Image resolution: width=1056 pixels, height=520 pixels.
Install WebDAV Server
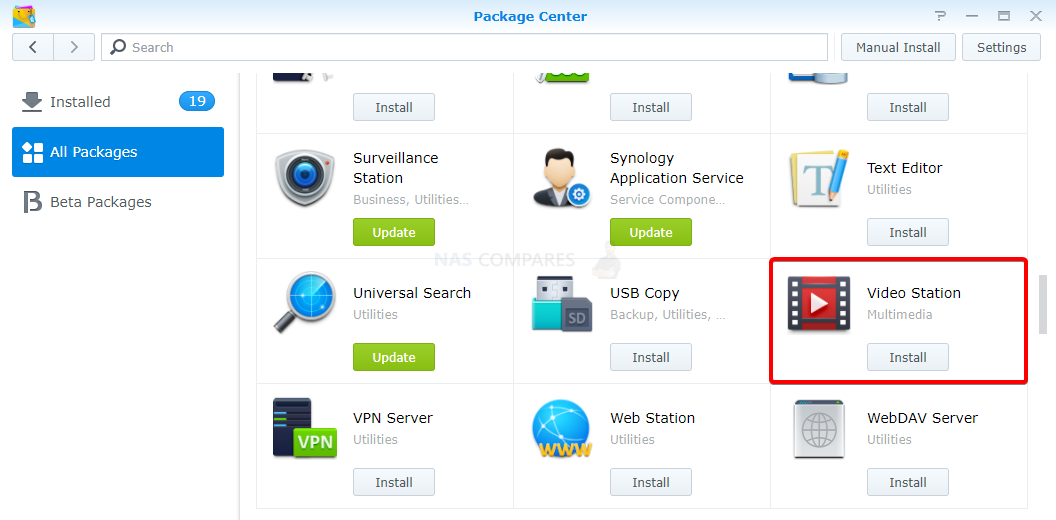pyautogui.click(x=908, y=482)
